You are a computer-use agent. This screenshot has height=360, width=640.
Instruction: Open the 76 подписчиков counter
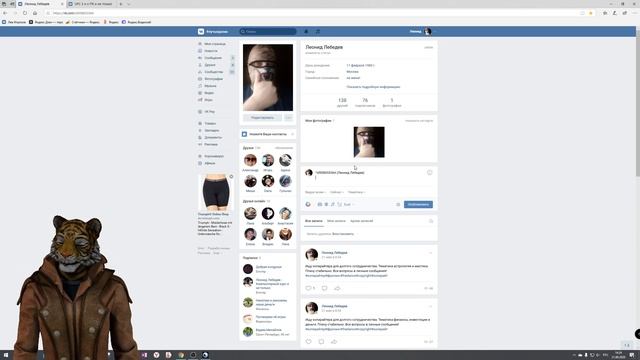(365, 102)
